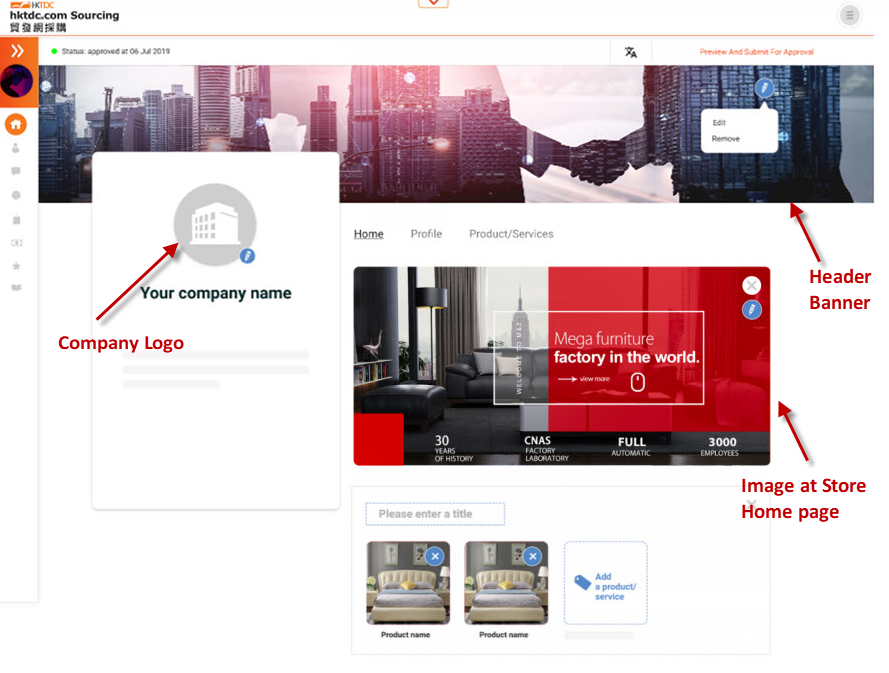
Task: Switch to the Product/Services tab
Action: (511, 234)
